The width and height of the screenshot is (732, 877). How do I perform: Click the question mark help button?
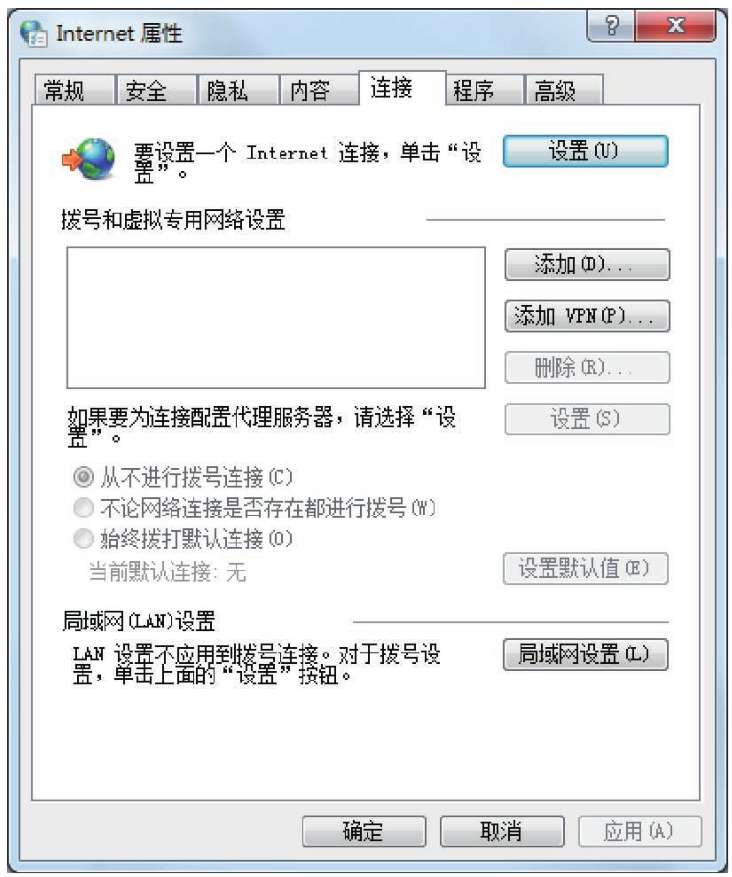coord(612,26)
